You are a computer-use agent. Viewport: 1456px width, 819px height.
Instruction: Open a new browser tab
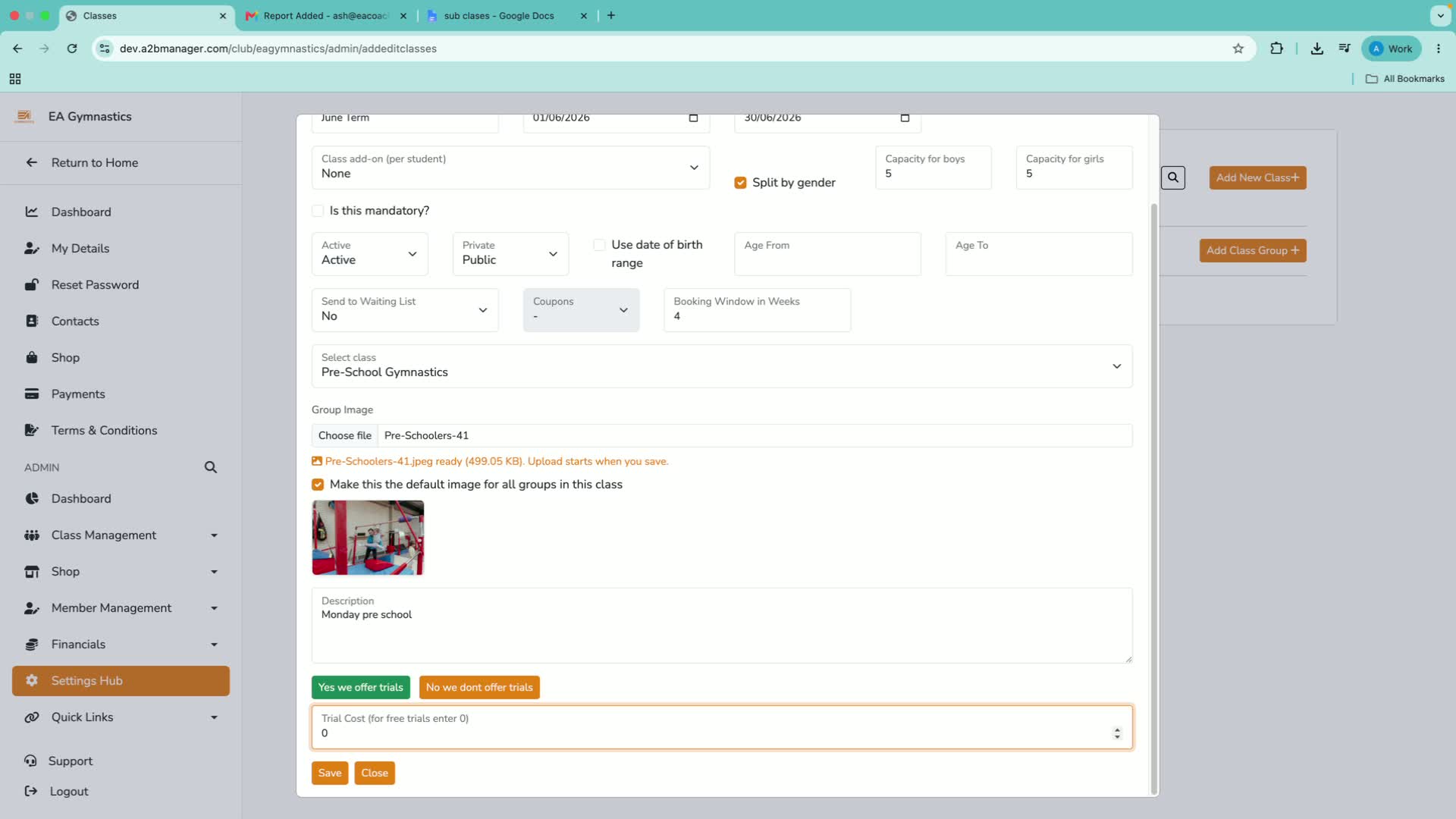coord(611,16)
